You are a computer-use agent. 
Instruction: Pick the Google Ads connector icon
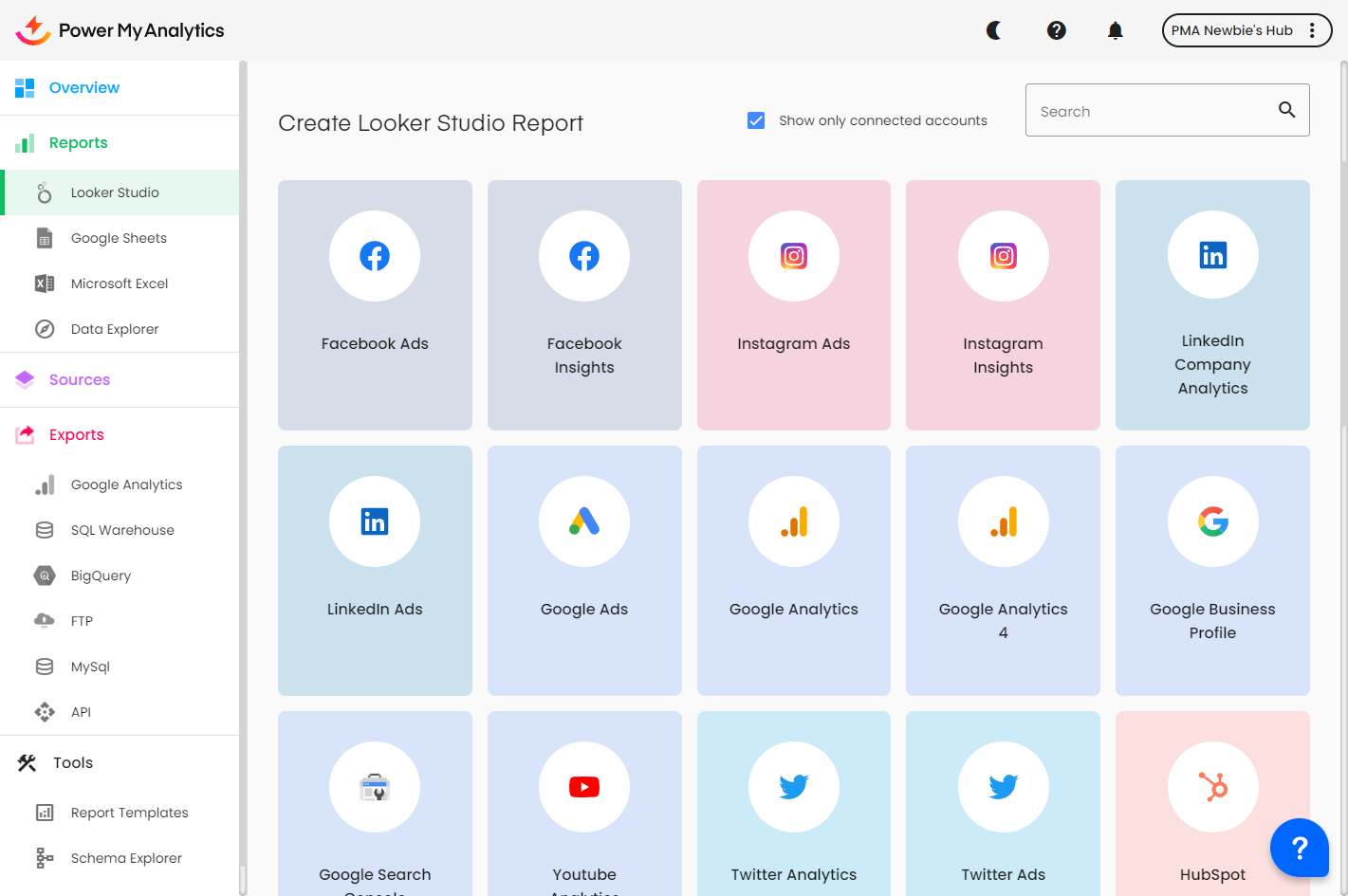(x=584, y=521)
